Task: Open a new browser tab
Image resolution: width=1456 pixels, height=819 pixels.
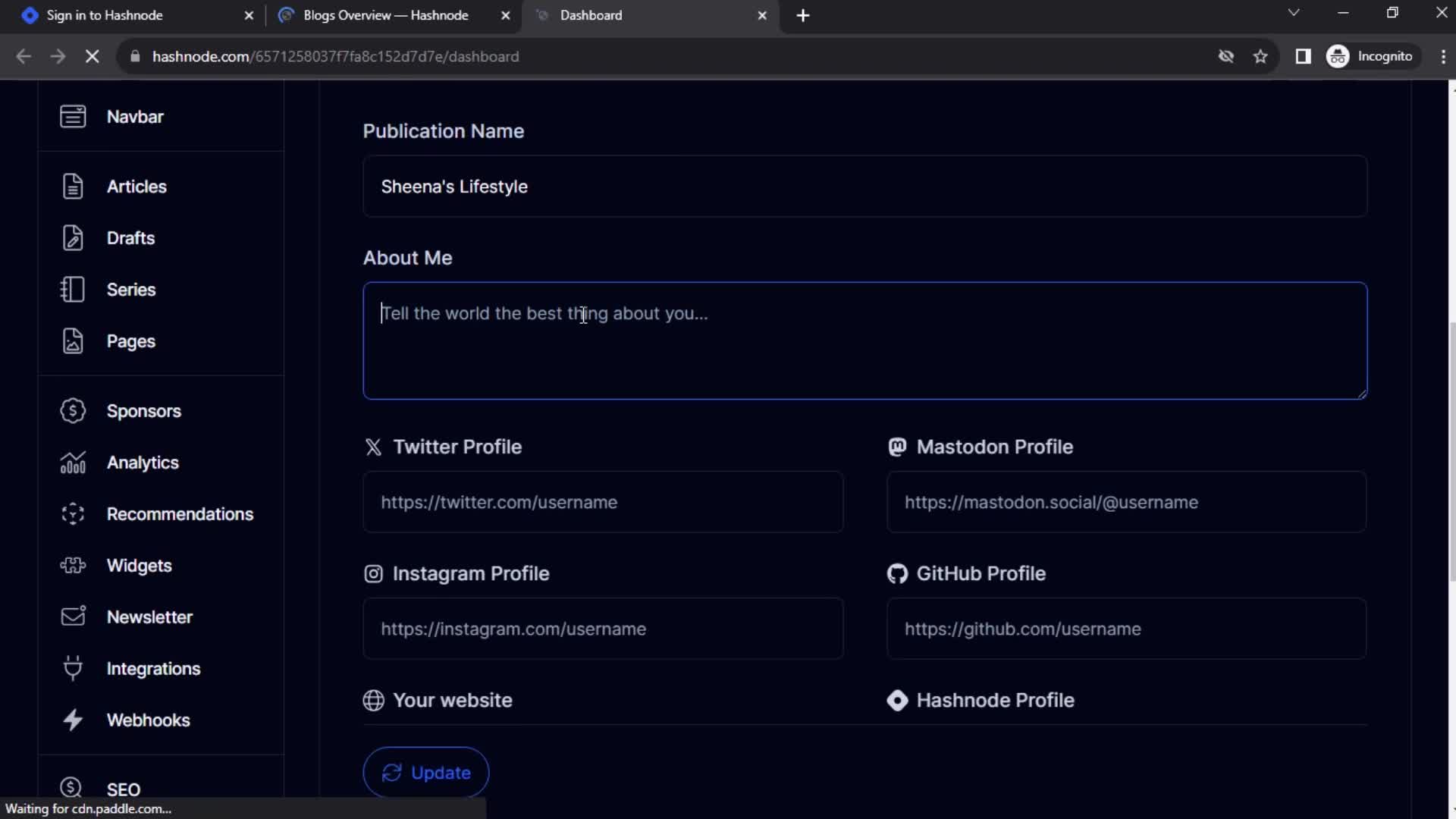Action: pos(803,15)
